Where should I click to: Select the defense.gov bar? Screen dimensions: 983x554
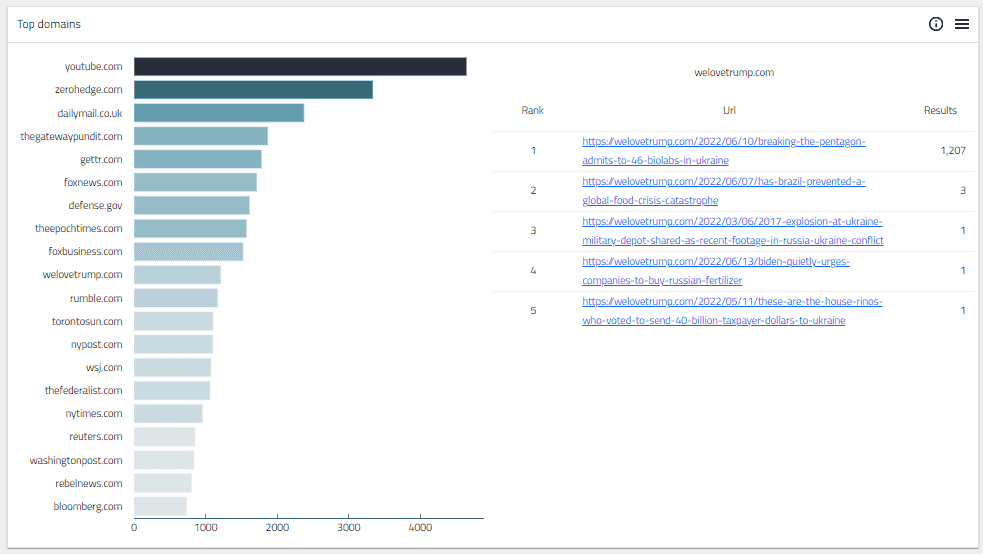click(192, 205)
